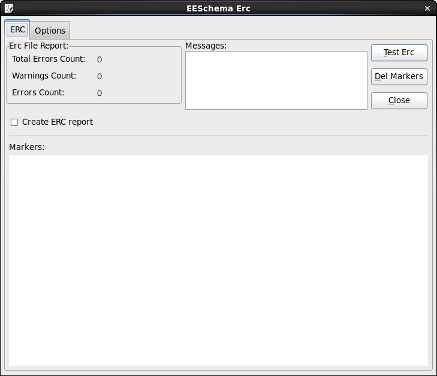Switch to the Options tab
437x376 pixels.
[50, 31]
